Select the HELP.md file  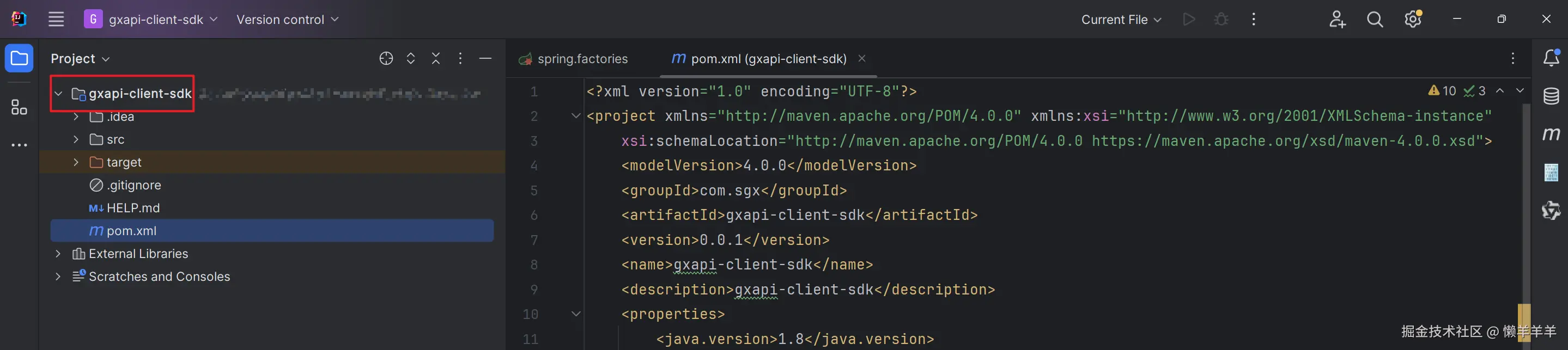coord(133,208)
